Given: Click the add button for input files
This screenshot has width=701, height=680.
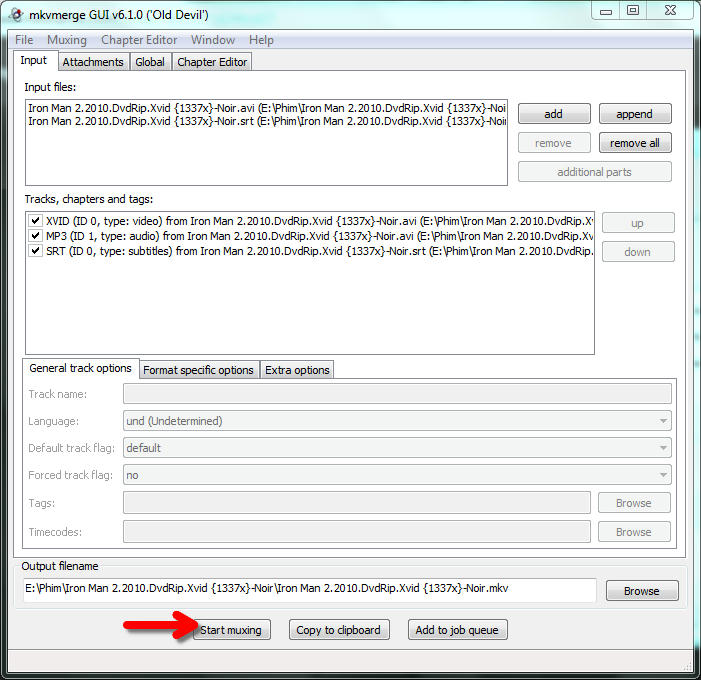Looking at the screenshot, I should [554, 114].
